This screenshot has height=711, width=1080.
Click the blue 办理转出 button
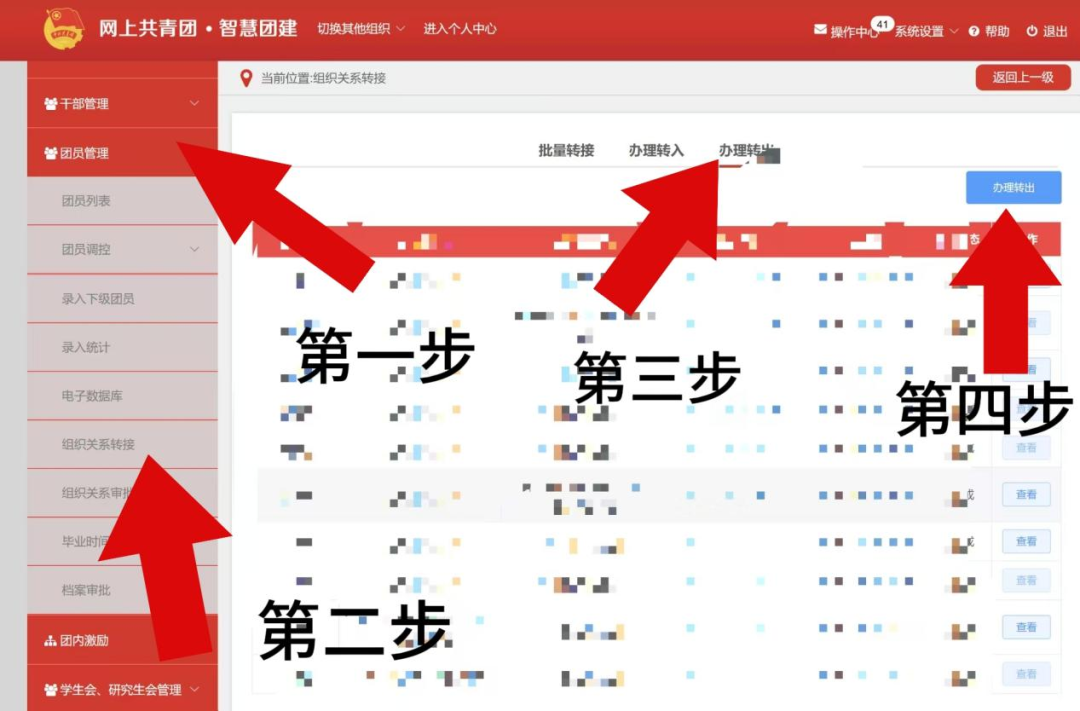pyautogui.click(x=1013, y=187)
